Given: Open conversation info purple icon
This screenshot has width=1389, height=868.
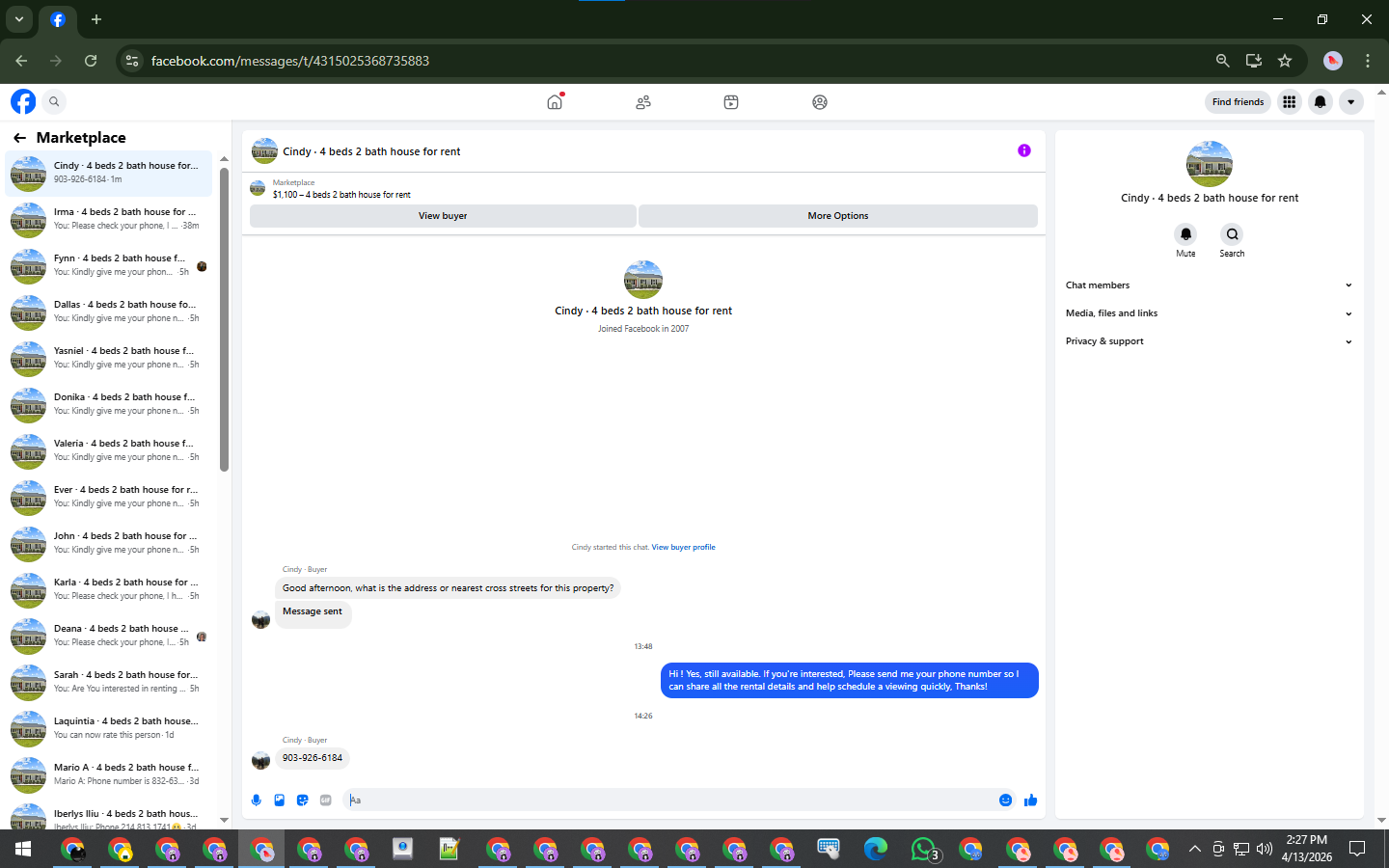Looking at the screenshot, I should point(1024,150).
